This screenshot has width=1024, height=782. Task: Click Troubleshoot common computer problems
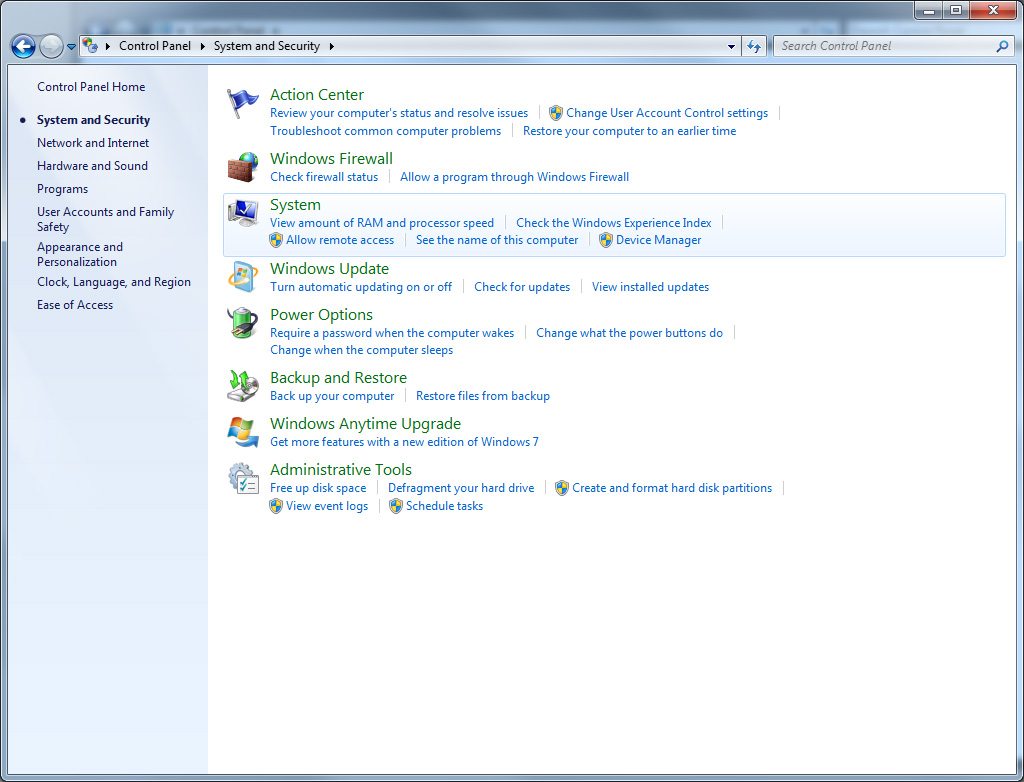385,131
